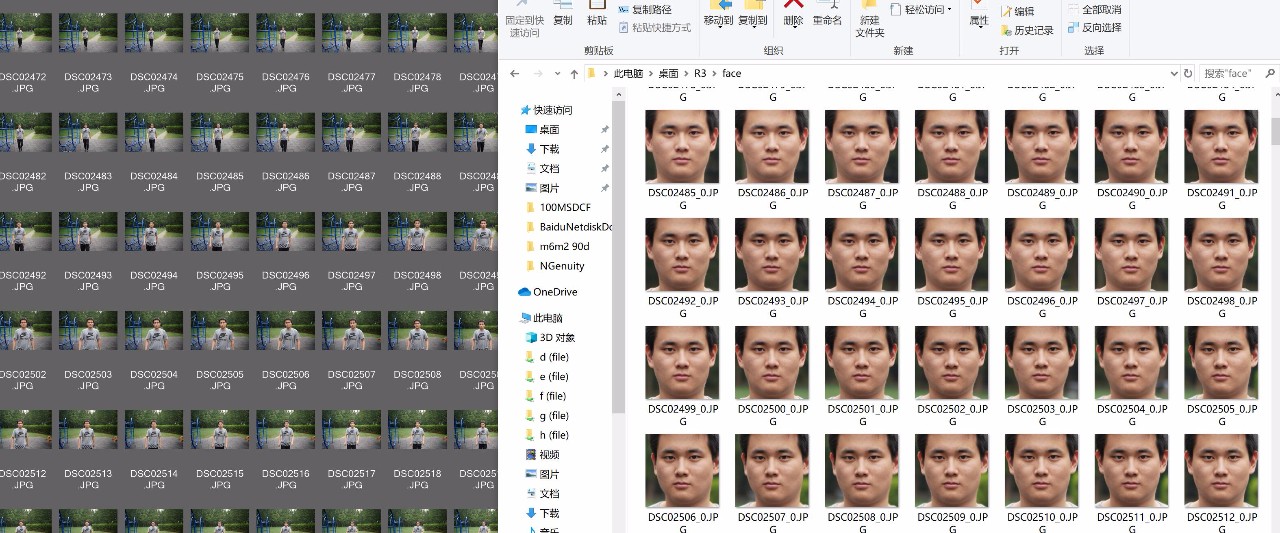Open the NGenuity folder in sidebar

point(554,266)
